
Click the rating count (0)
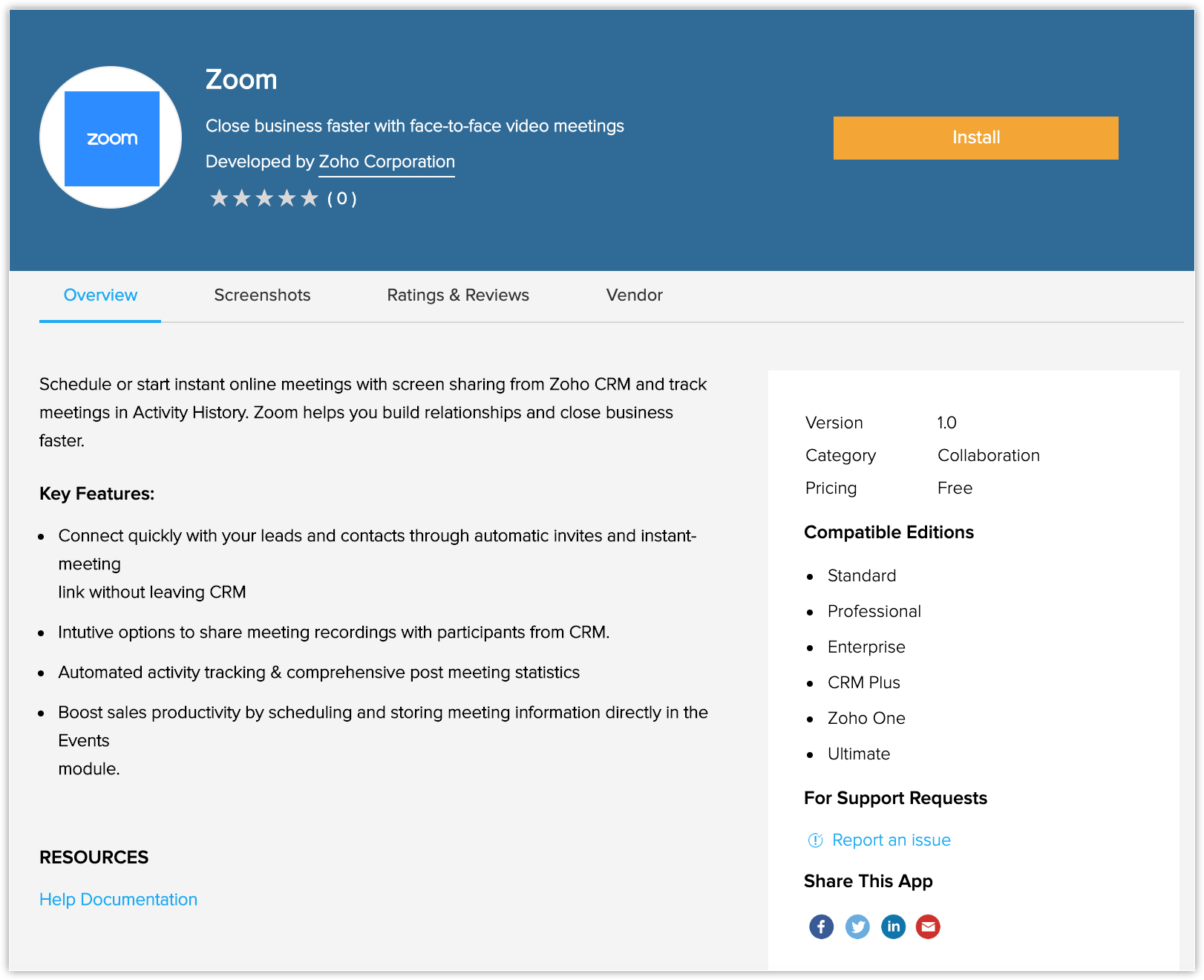[x=342, y=199]
